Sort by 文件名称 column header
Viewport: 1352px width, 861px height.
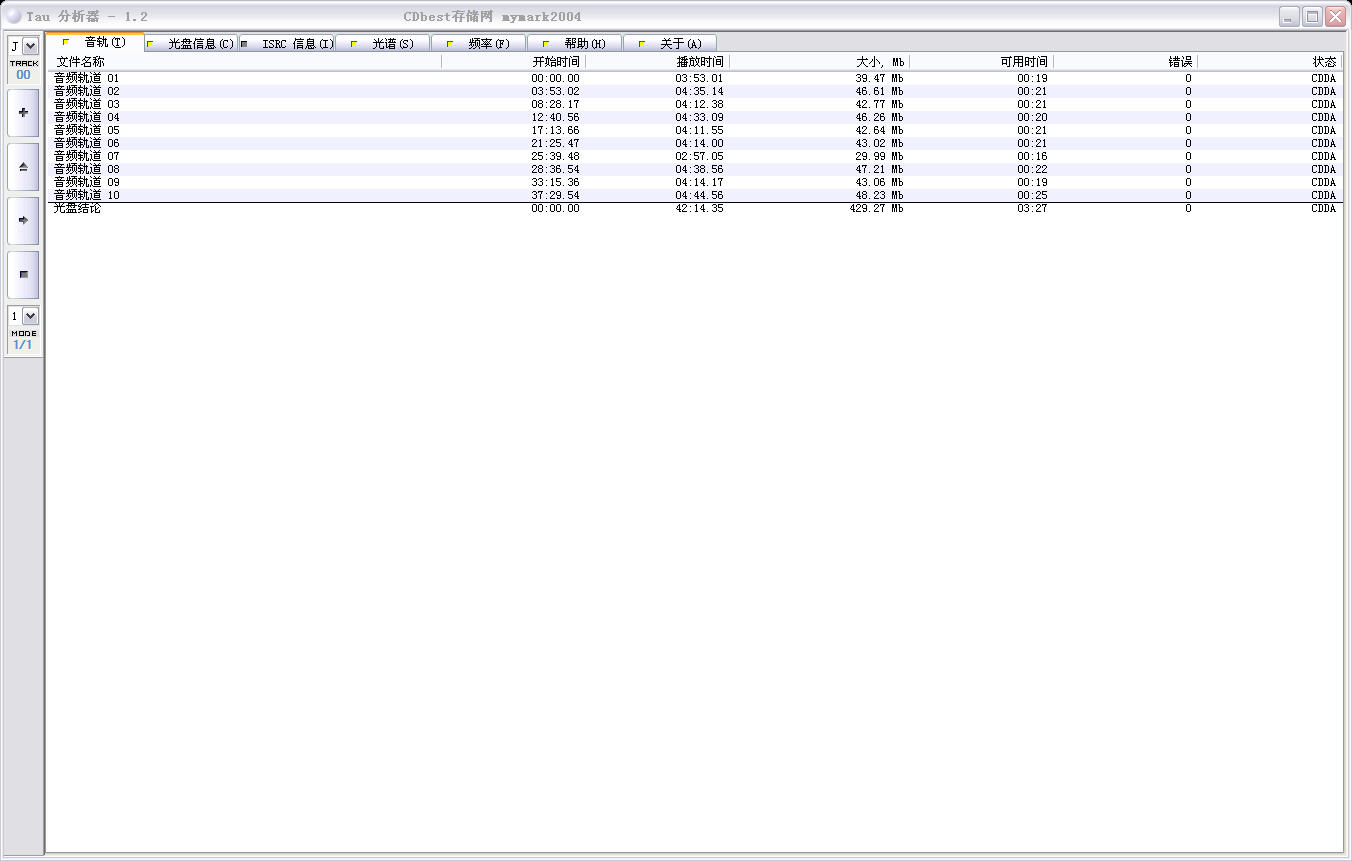[245, 62]
